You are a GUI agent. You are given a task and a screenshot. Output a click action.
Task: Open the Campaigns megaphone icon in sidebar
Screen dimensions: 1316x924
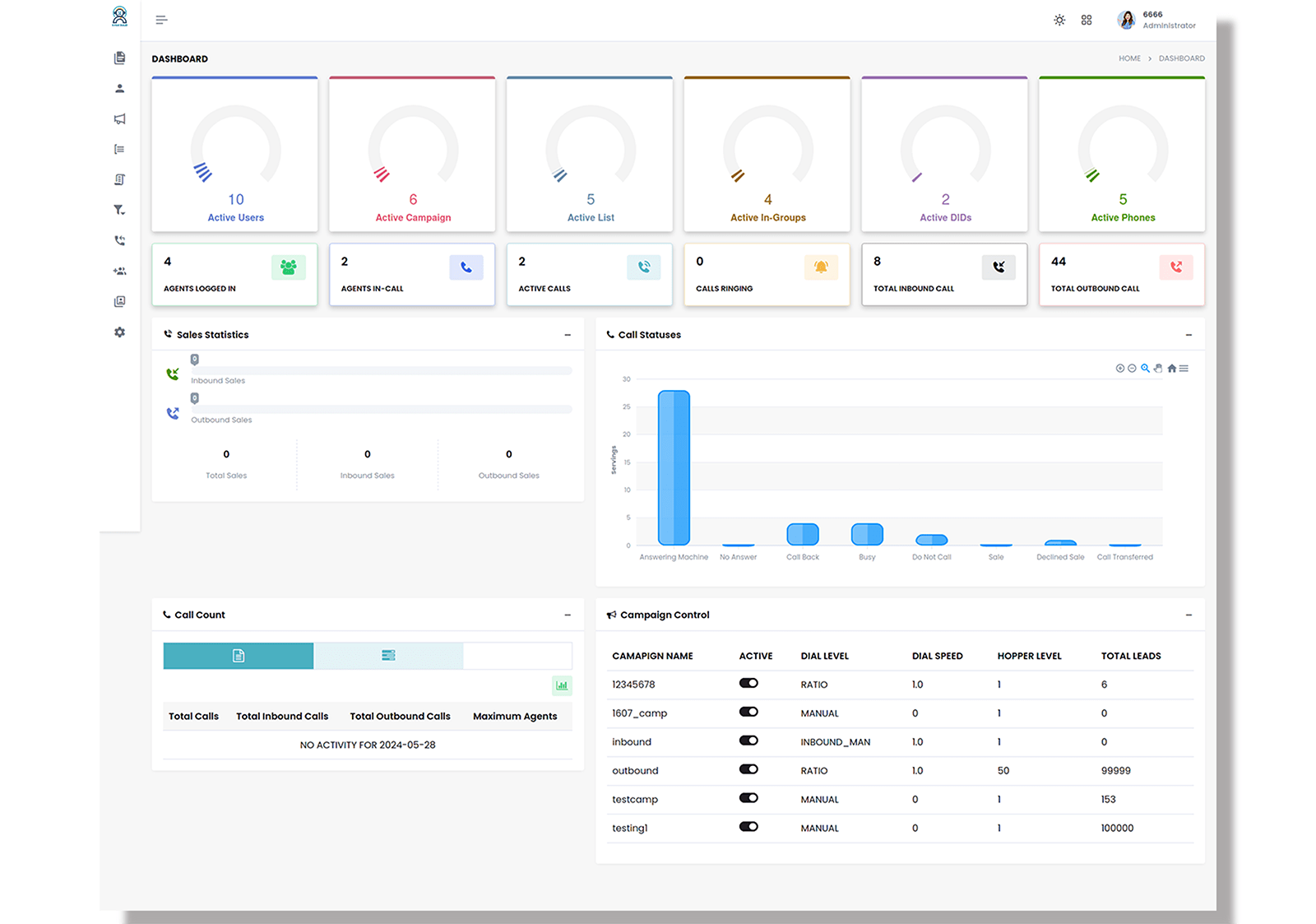(120, 119)
